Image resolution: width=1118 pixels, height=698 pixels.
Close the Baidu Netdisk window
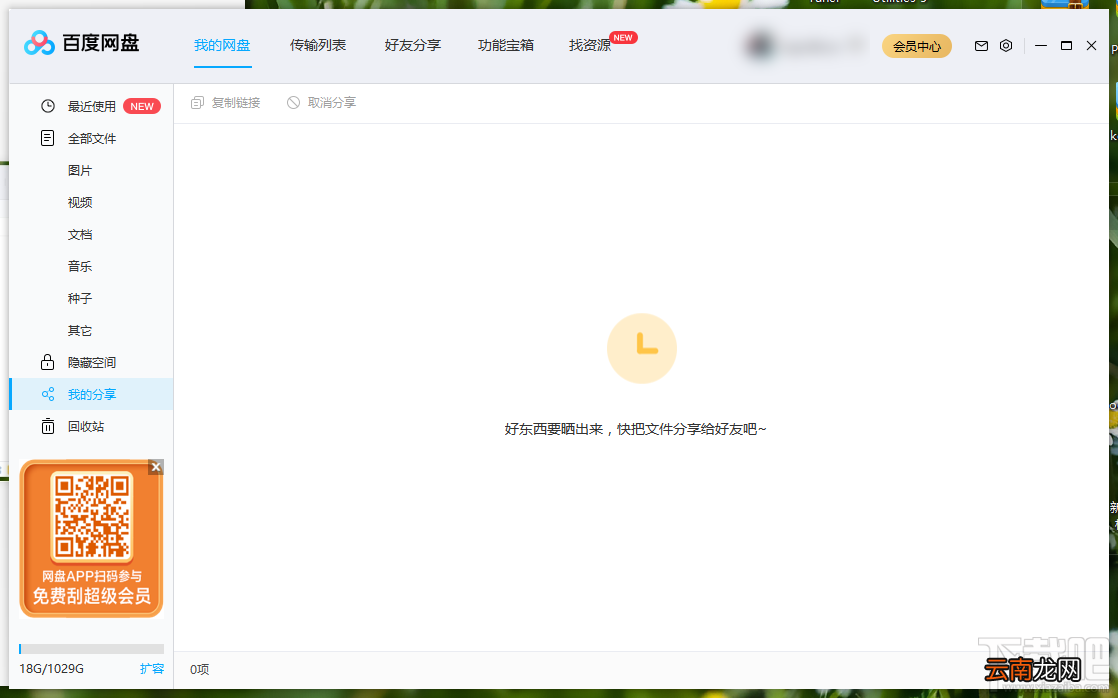point(1091,46)
